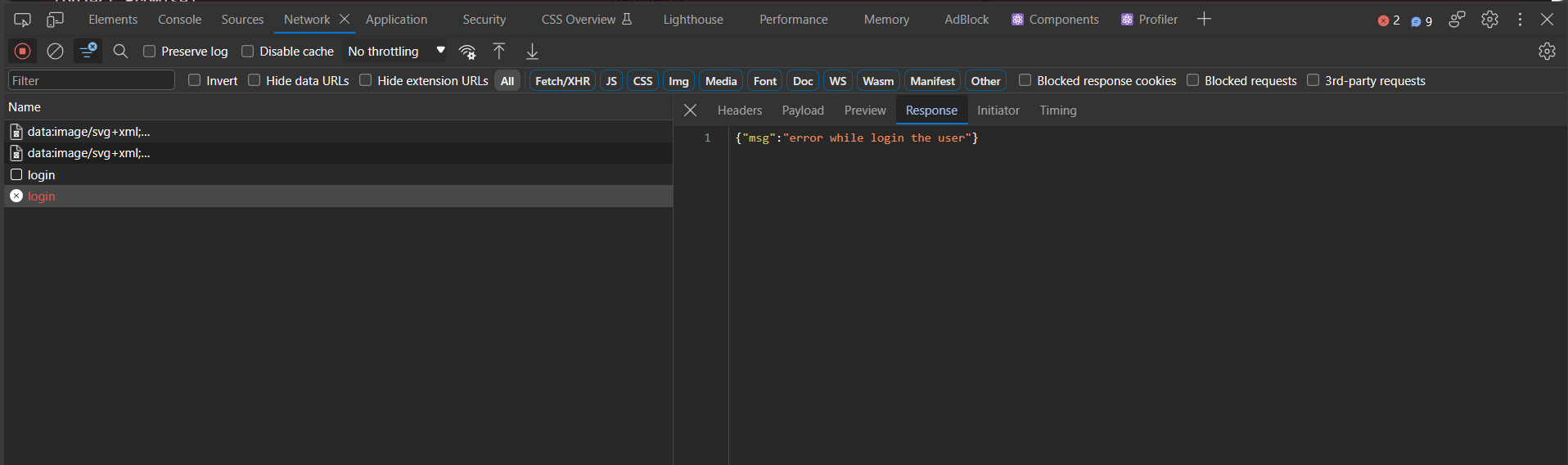The width and height of the screenshot is (1568, 465).
Task: View the request Preview tab
Action: coord(865,111)
